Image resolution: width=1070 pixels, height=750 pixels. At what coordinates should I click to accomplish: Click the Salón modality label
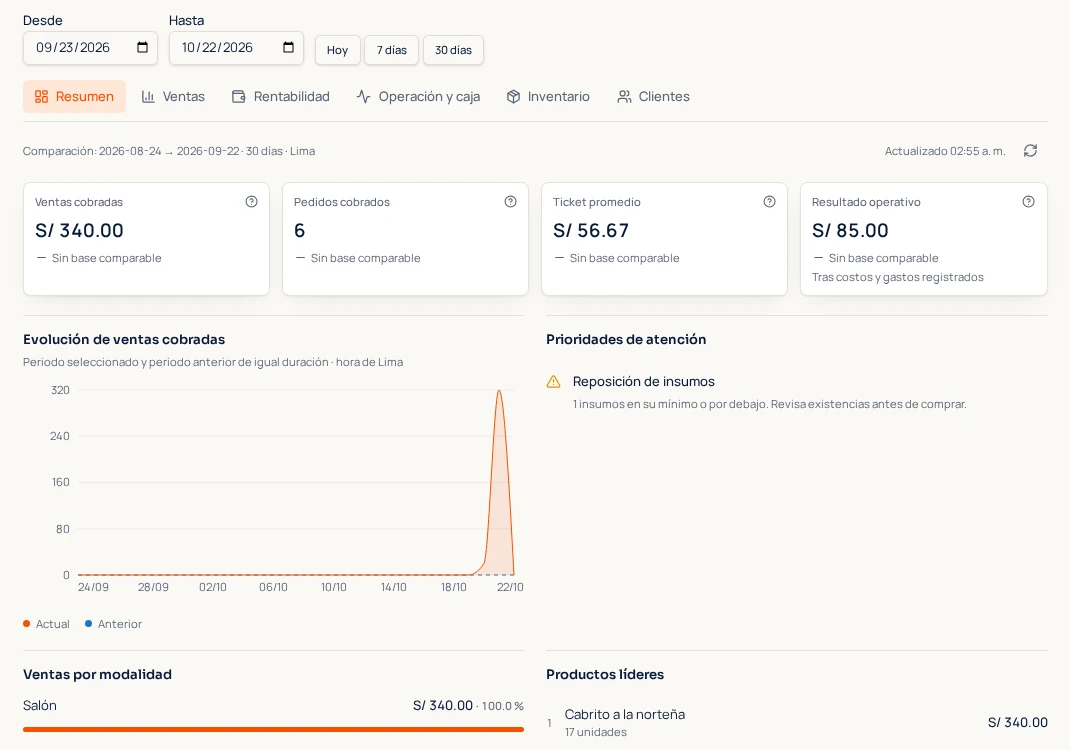coord(40,706)
